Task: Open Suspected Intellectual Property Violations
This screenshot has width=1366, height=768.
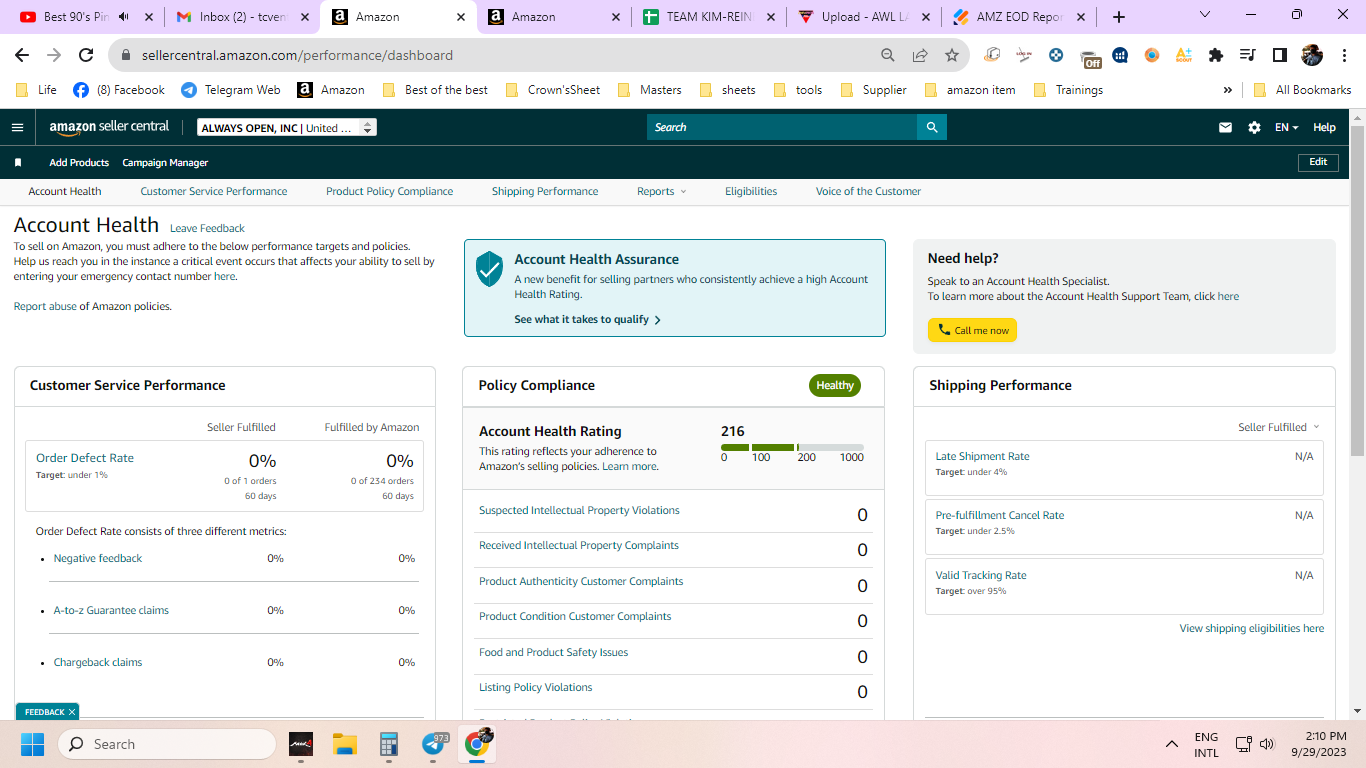Action: coord(579,510)
